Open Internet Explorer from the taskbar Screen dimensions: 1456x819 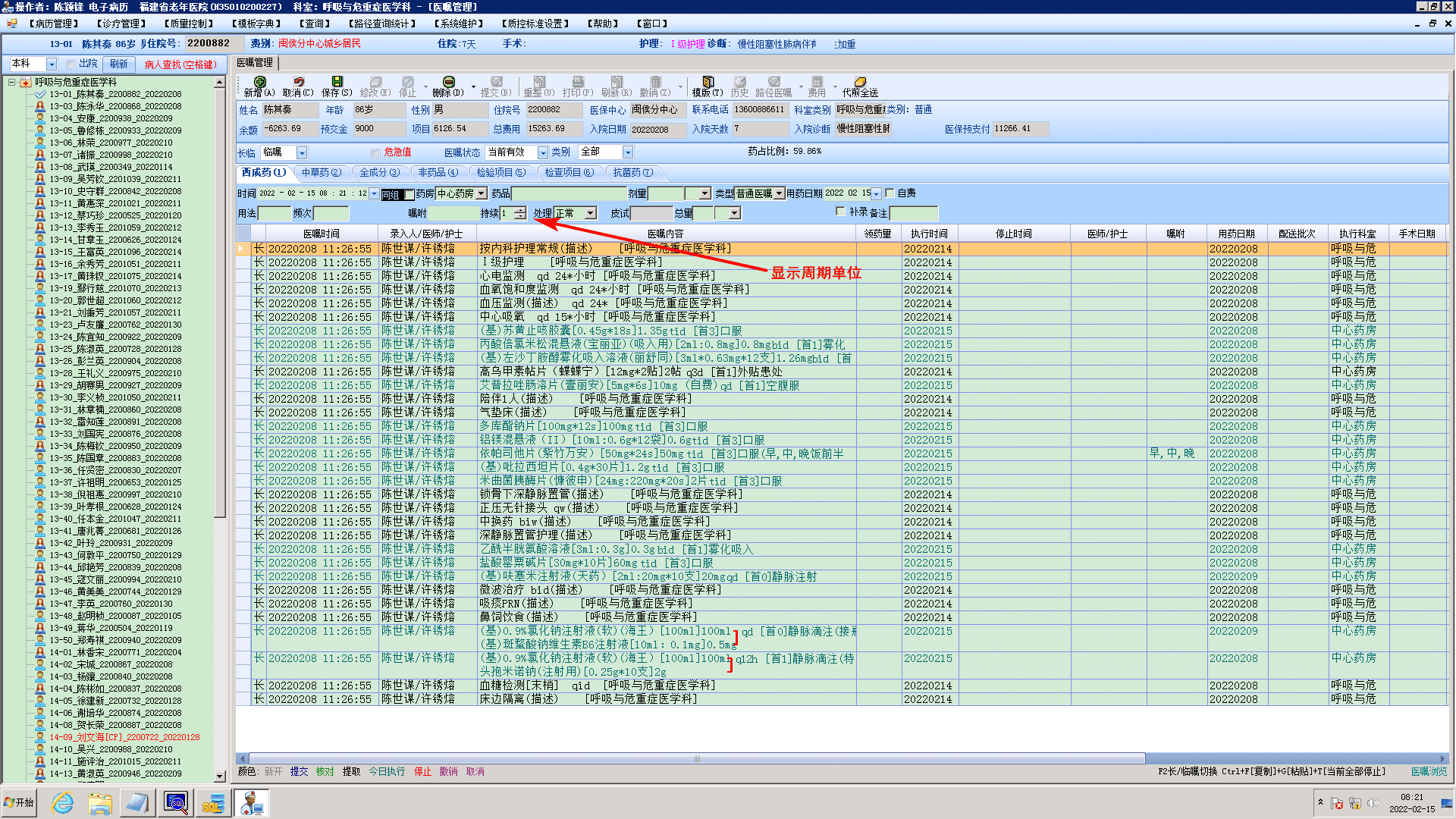coord(62,802)
